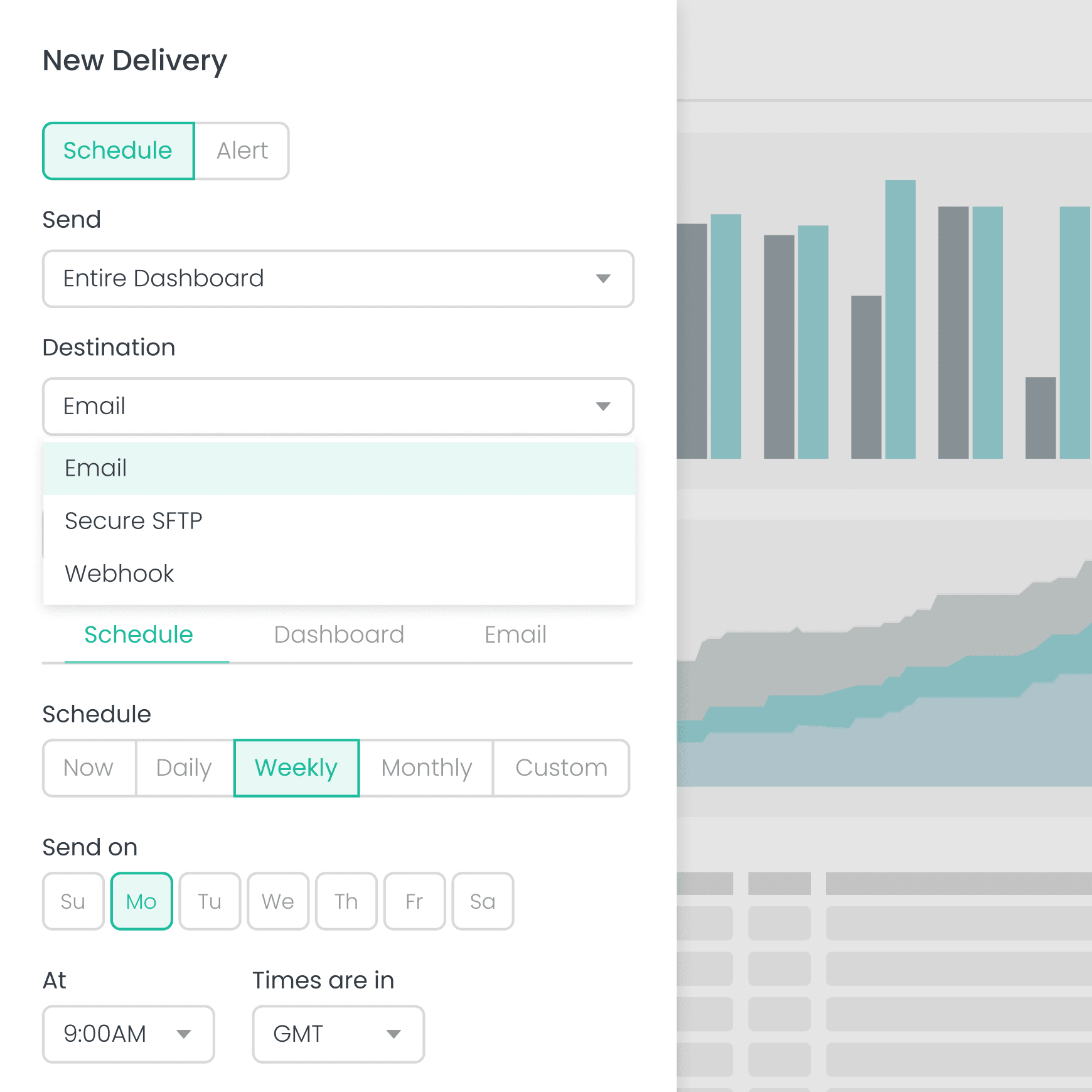The height and width of the screenshot is (1092, 1092).
Task: Select Now to send immediately
Action: coord(88,768)
